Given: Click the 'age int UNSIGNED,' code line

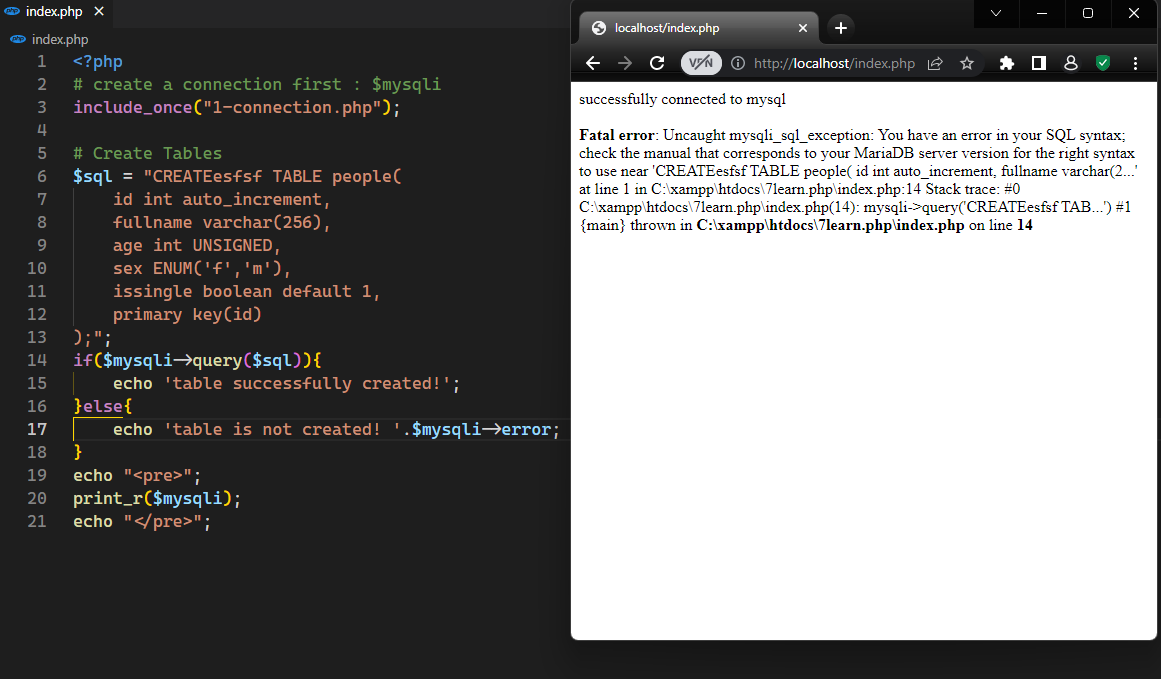Looking at the screenshot, I should pos(197,245).
